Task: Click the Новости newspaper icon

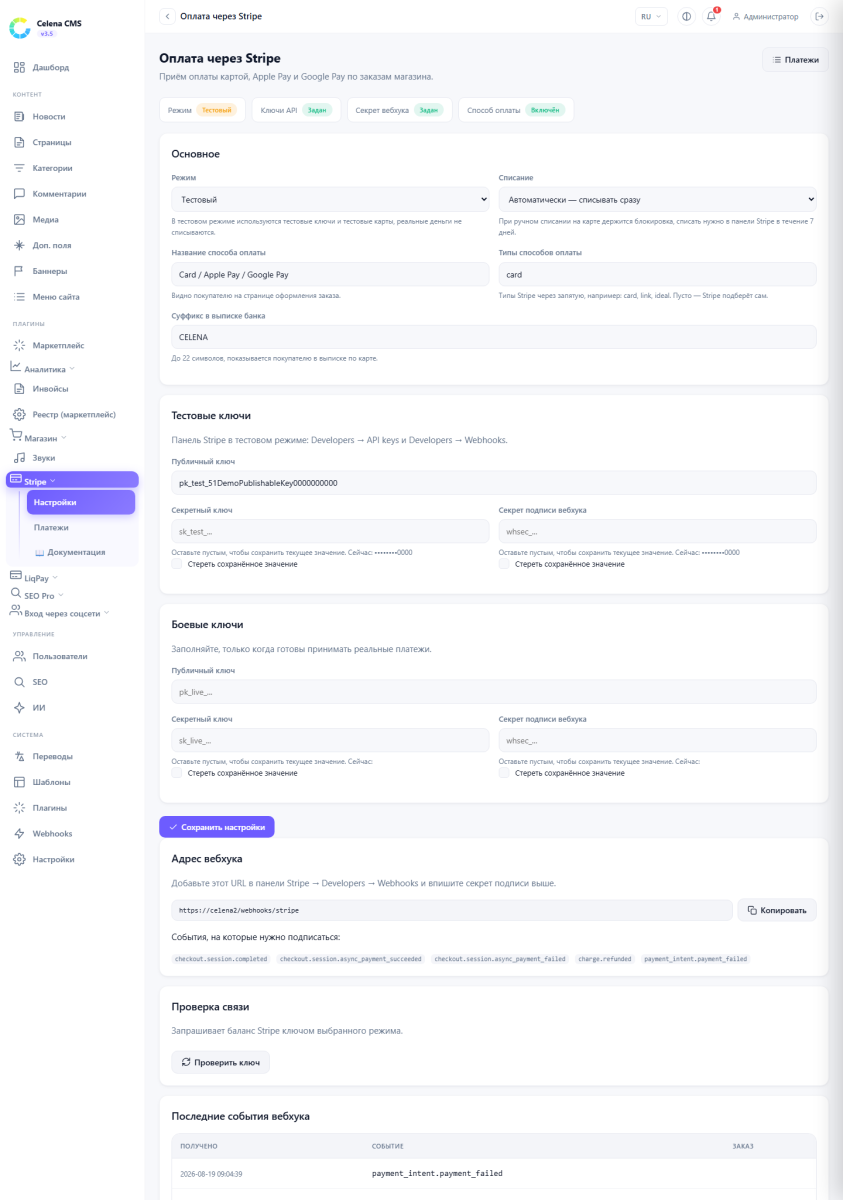Action: tap(19, 117)
